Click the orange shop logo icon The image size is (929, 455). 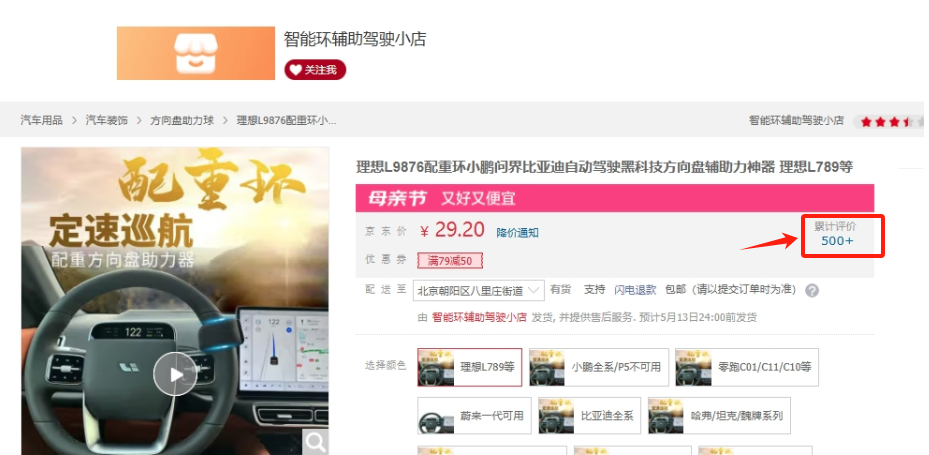195,53
